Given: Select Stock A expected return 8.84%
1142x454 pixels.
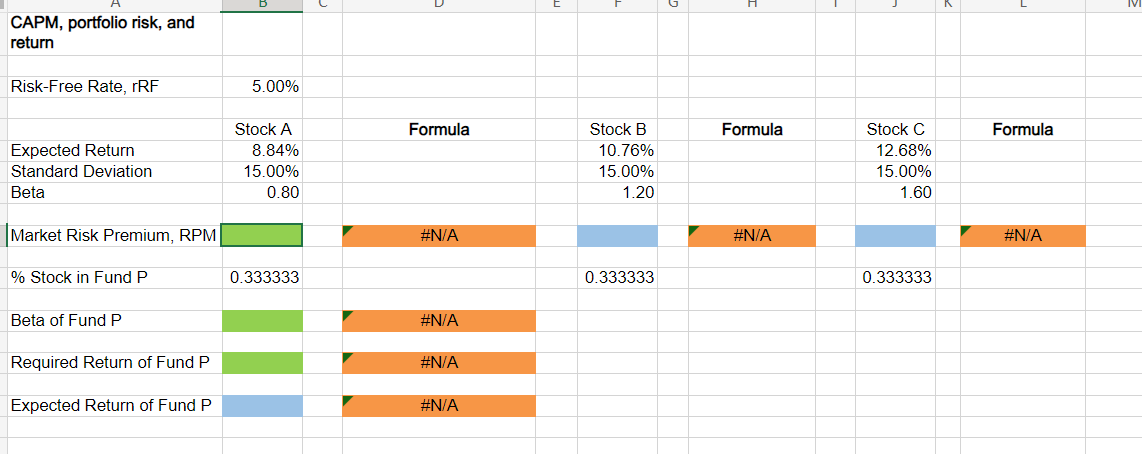Looking at the screenshot, I should coord(263,151).
